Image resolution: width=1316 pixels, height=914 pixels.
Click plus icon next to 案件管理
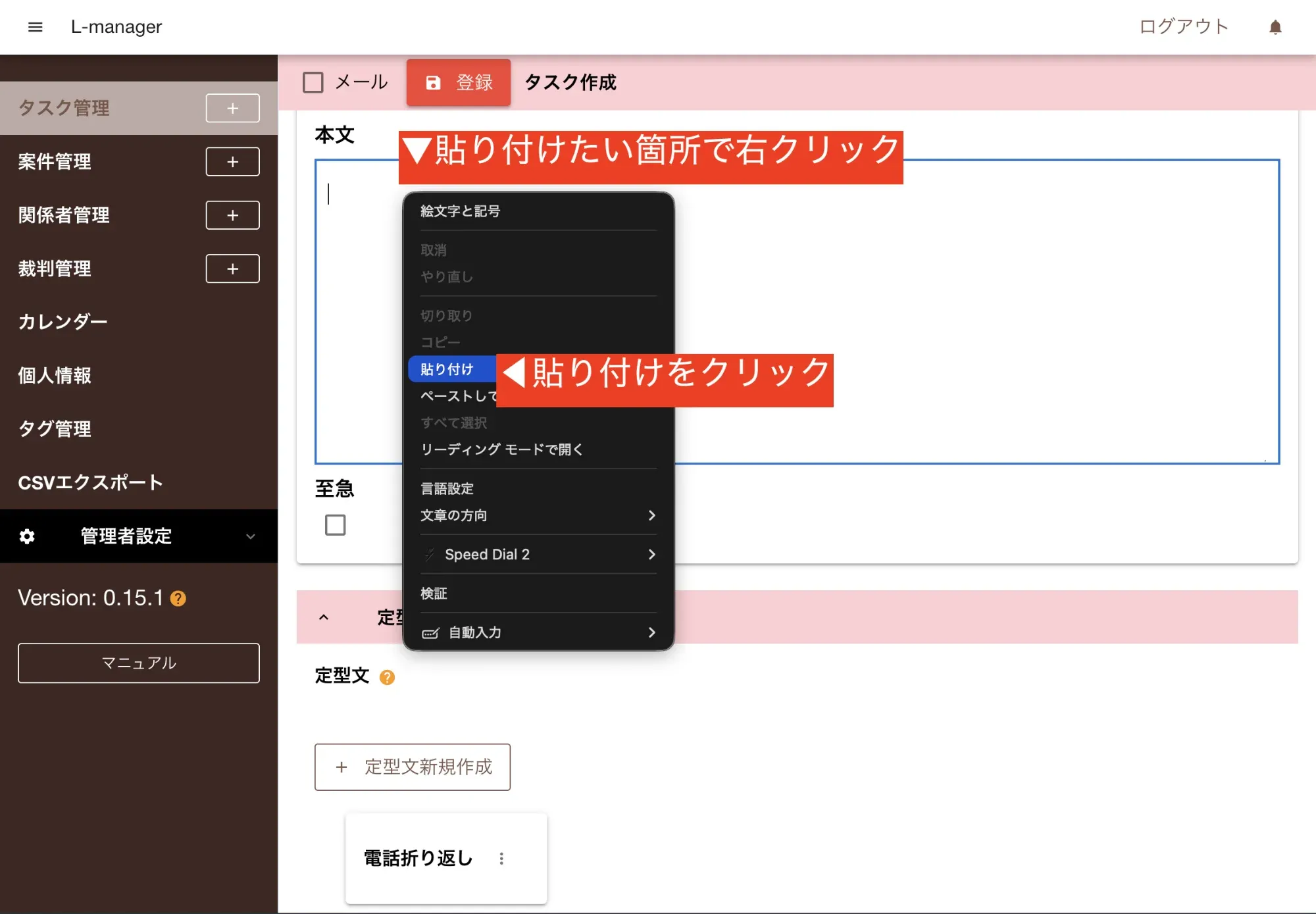point(232,162)
